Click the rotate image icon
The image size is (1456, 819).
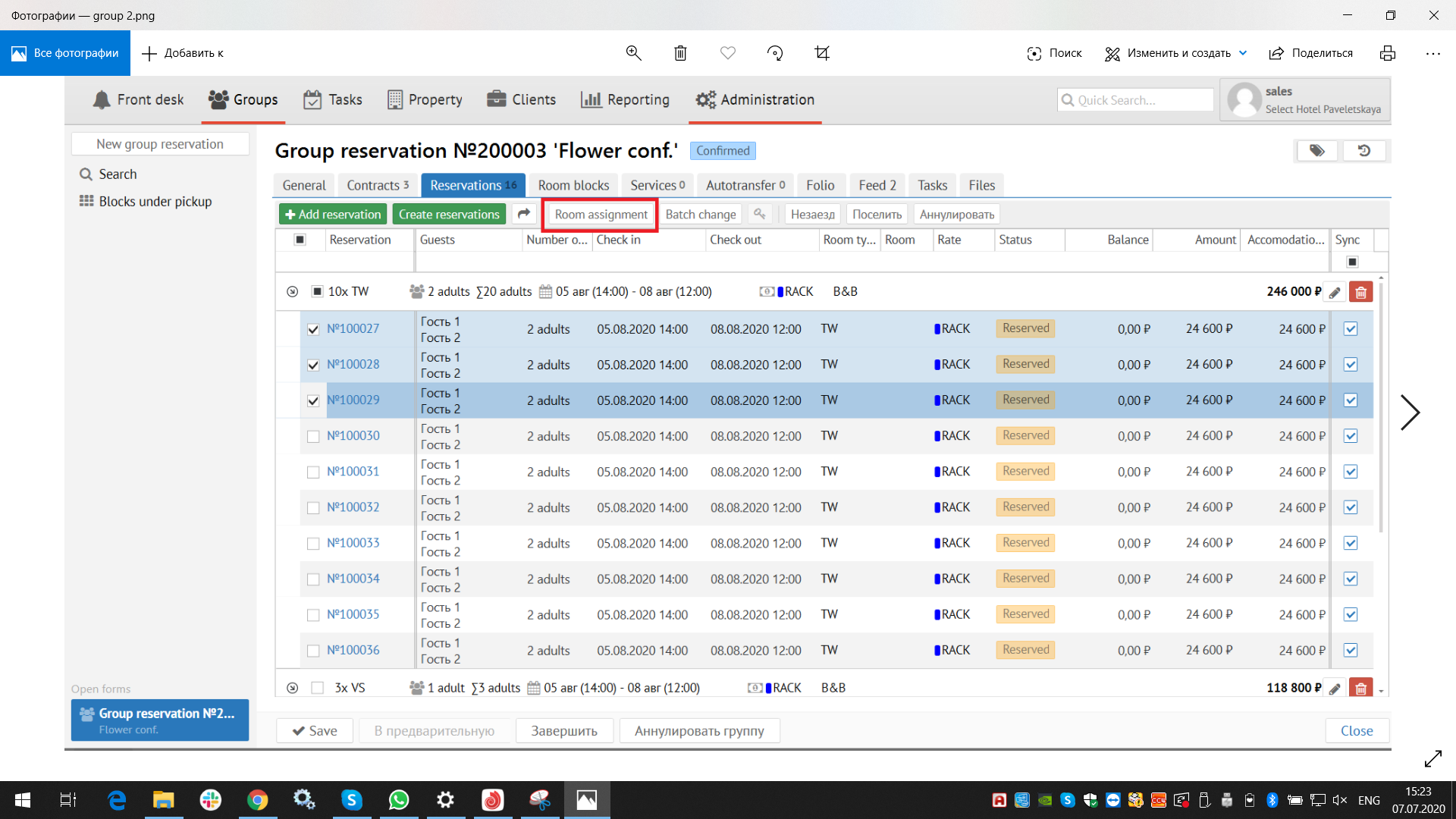click(774, 53)
